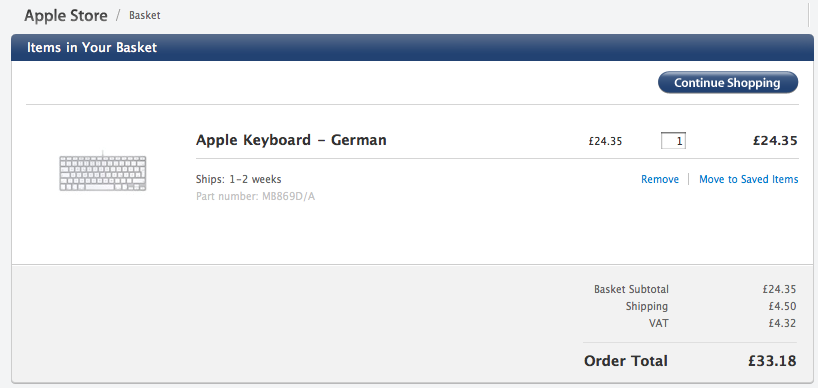
Task: Click the bold line total price
Action: 775,140
